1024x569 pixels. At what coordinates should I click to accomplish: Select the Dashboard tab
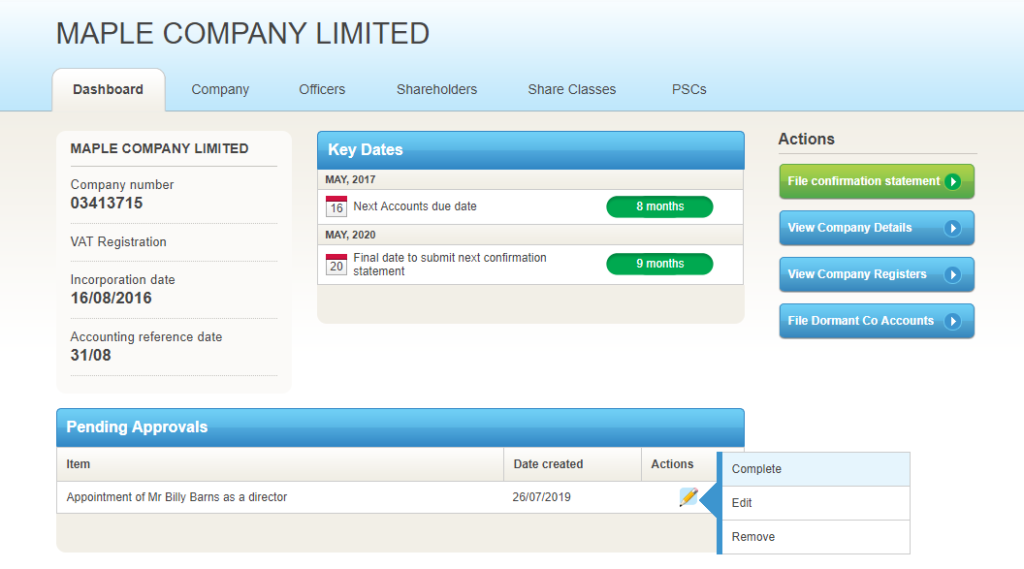point(108,90)
